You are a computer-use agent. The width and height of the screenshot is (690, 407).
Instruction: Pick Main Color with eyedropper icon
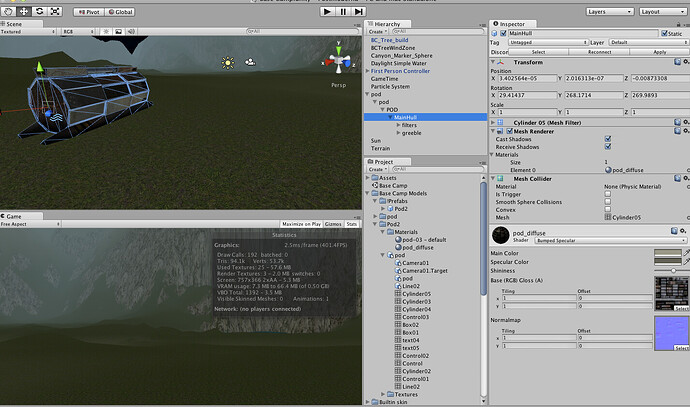click(686, 253)
